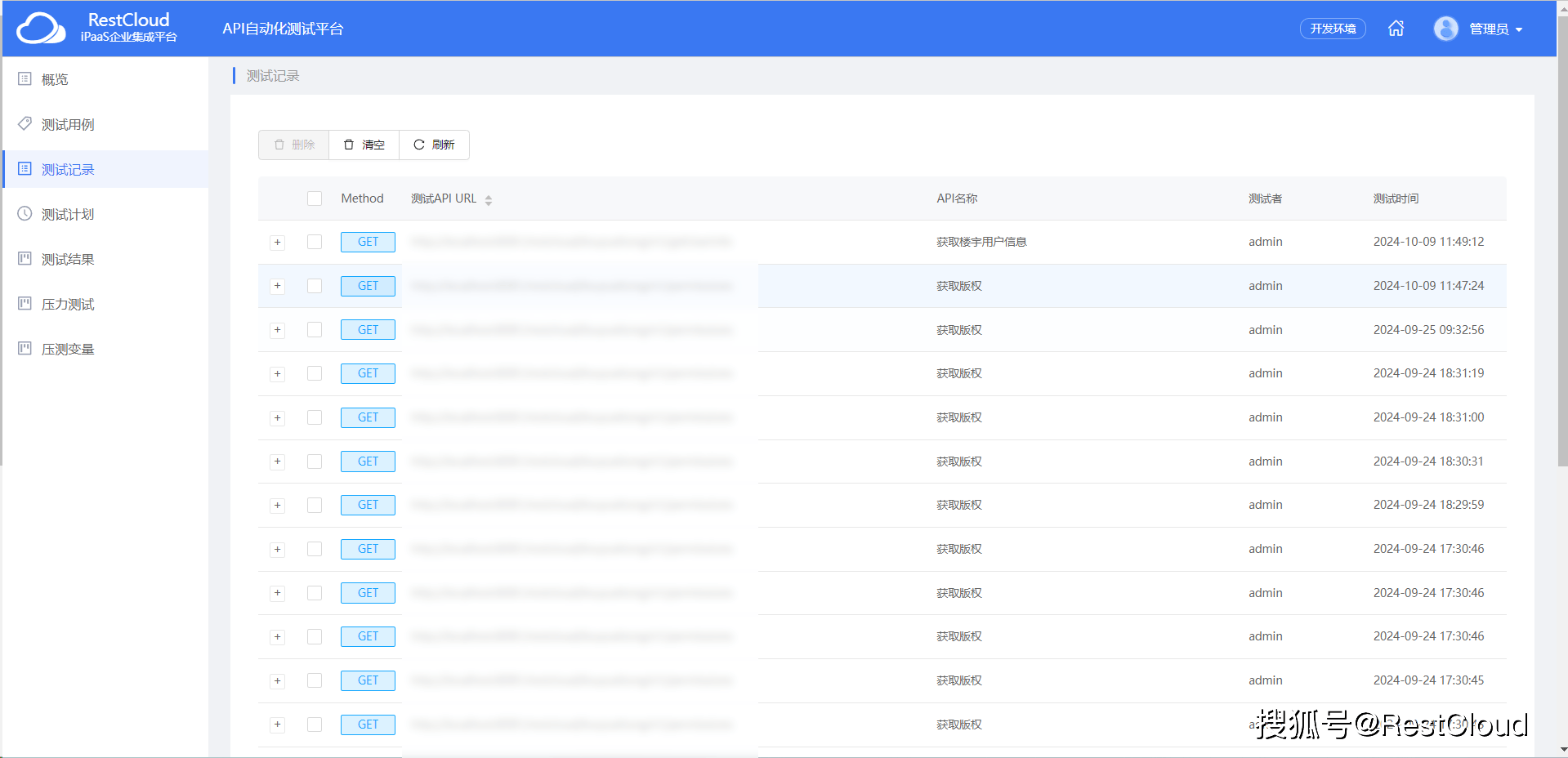The width and height of the screenshot is (1568, 758).
Task: Click the 测试用例 tag icon
Action: coord(25,124)
